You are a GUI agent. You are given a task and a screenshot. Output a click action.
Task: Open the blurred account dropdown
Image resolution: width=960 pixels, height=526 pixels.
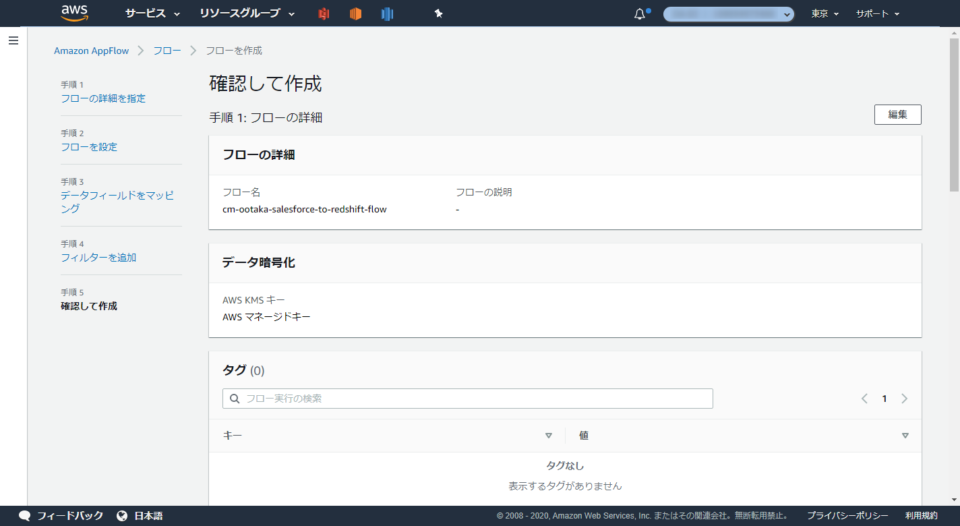pos(729,13)
